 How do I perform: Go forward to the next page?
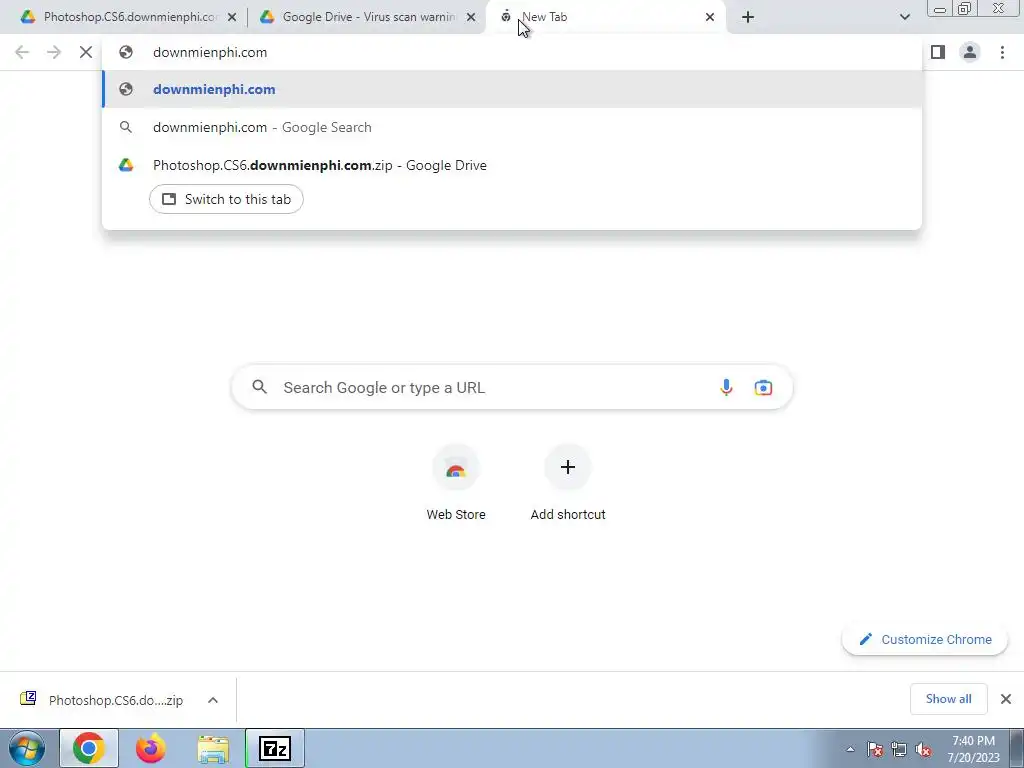click(54, 52)
